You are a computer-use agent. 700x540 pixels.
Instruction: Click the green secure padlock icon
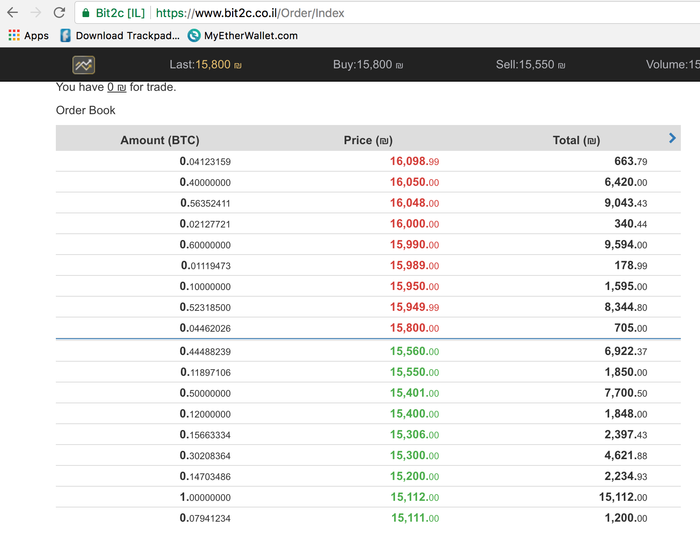coord(86,13)
